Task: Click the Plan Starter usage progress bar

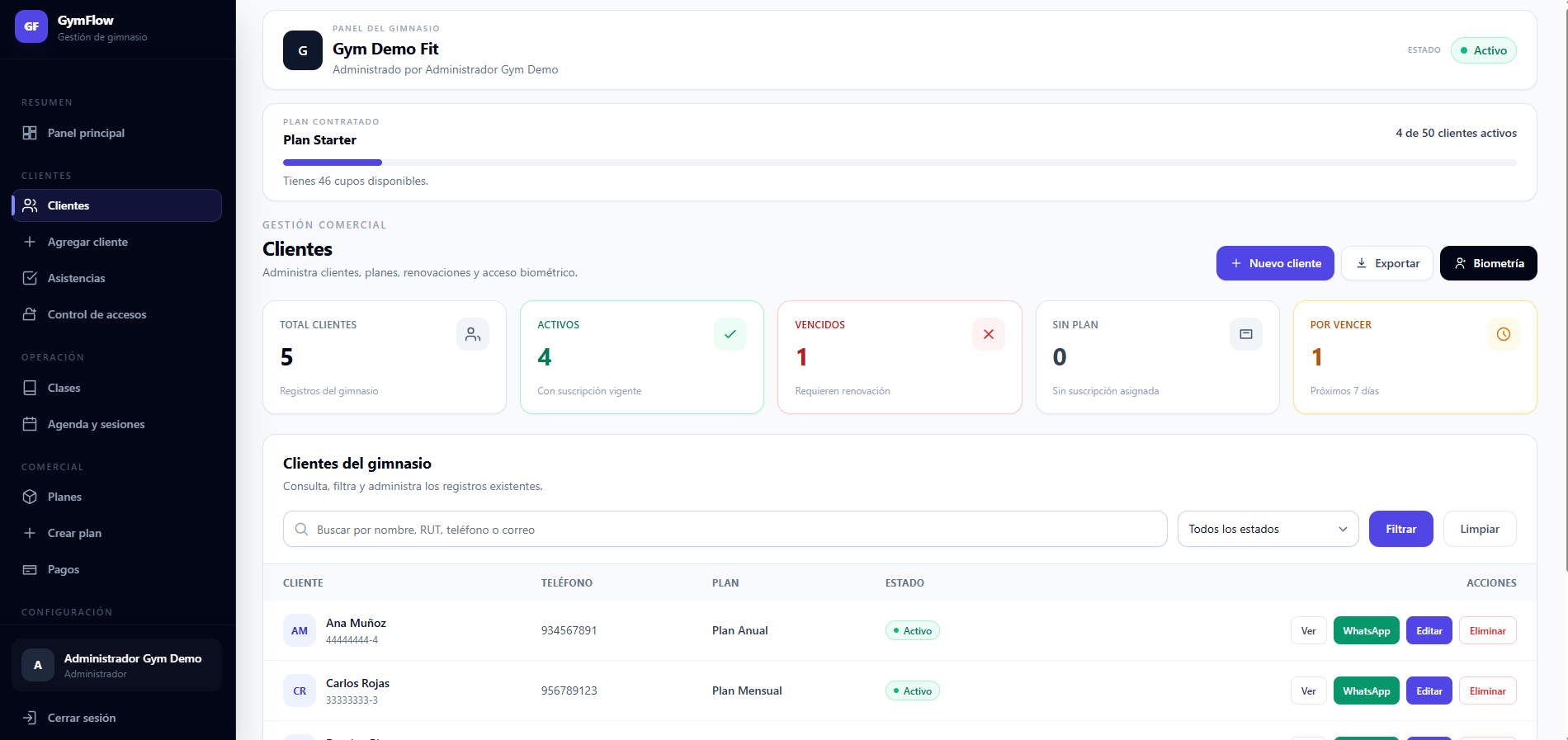Action: point(900,163)
